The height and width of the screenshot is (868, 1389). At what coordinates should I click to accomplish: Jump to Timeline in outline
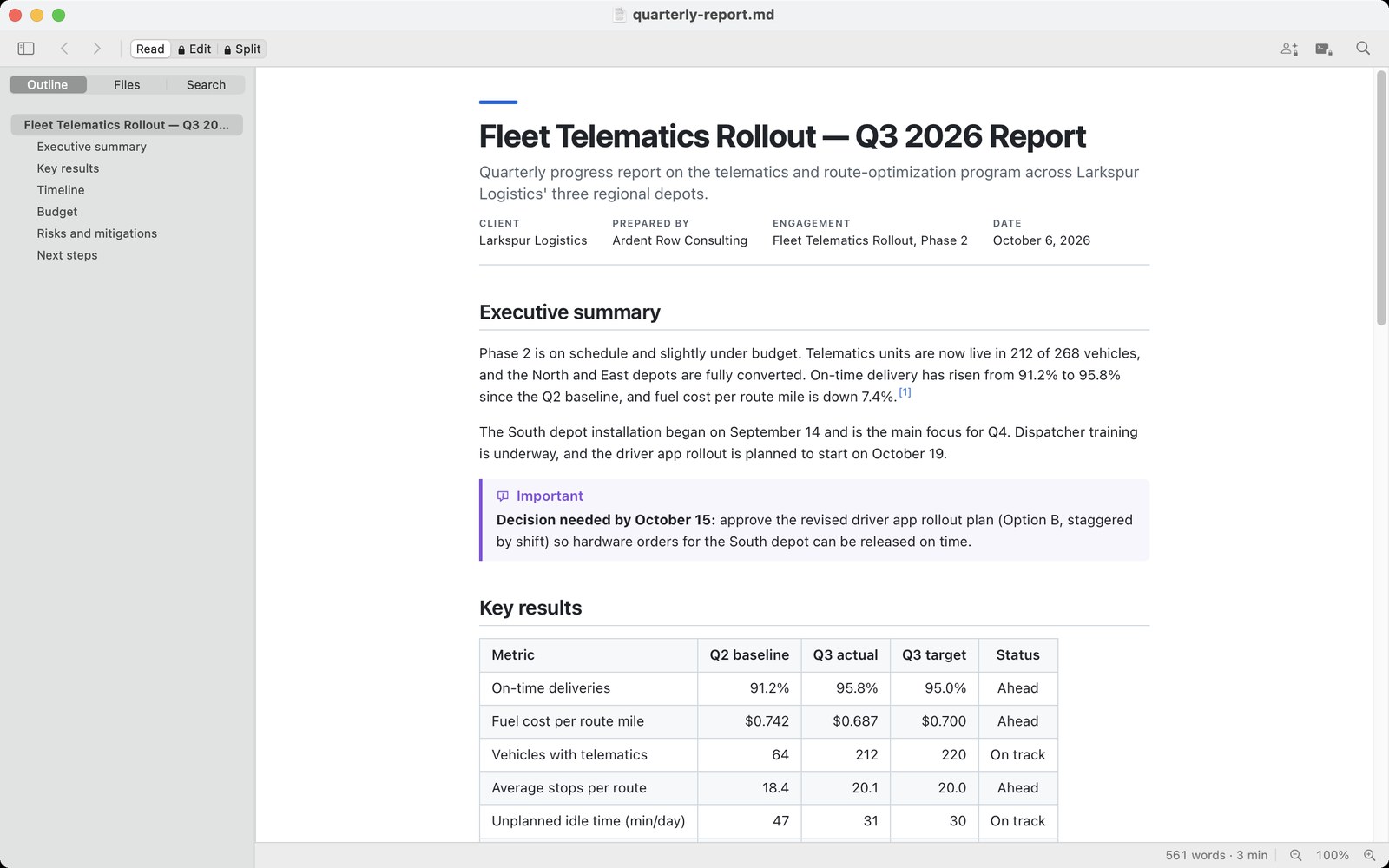click(61, 190)
